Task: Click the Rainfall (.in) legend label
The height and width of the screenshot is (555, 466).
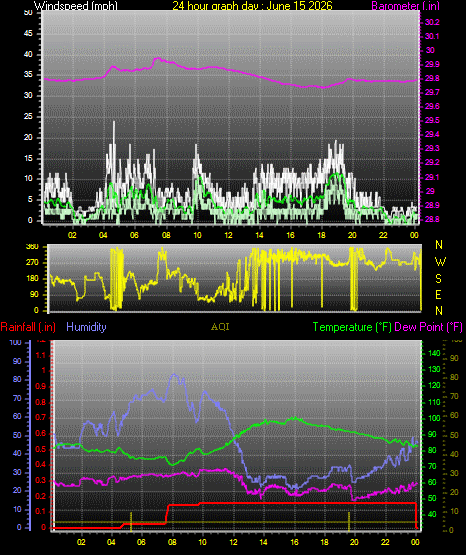Action: point(28,327)
